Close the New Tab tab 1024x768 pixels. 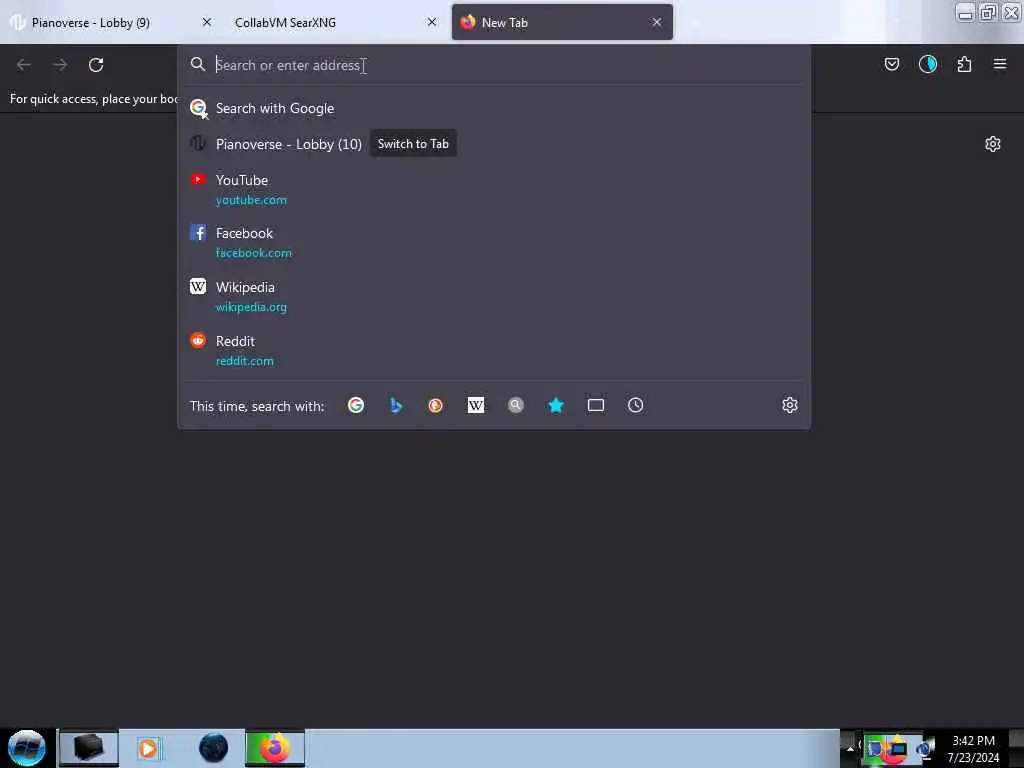tap(657, 22)
